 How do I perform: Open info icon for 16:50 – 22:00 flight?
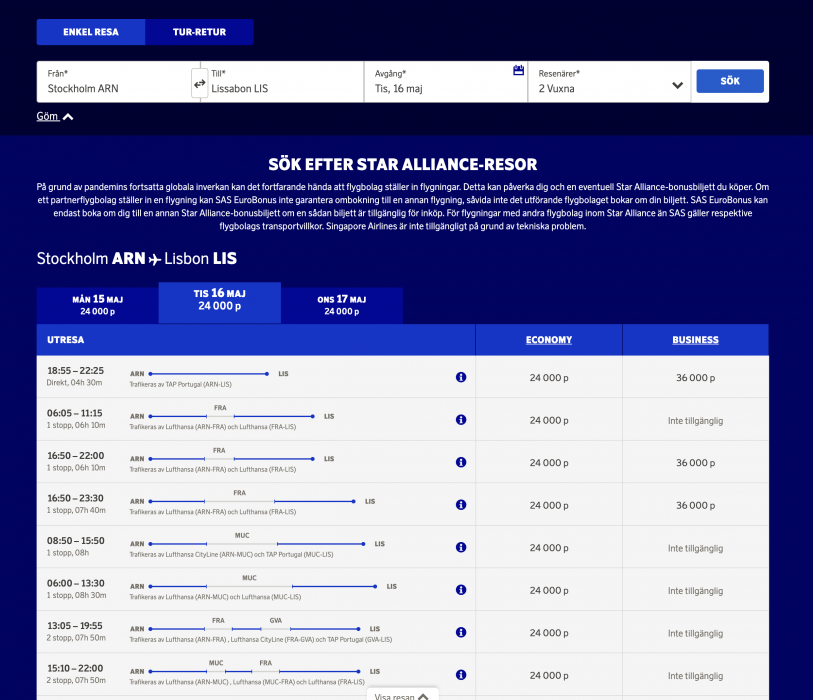461,463
